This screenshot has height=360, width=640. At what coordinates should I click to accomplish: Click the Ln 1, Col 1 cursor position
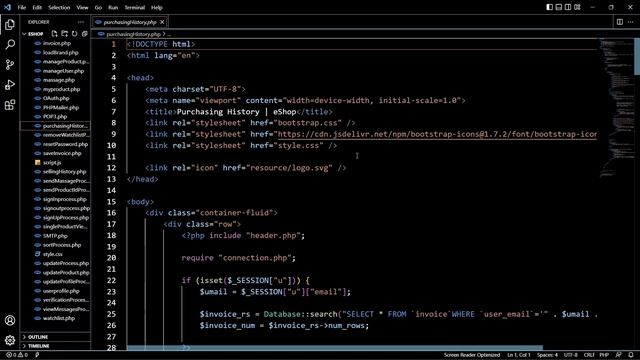[519, 355]
